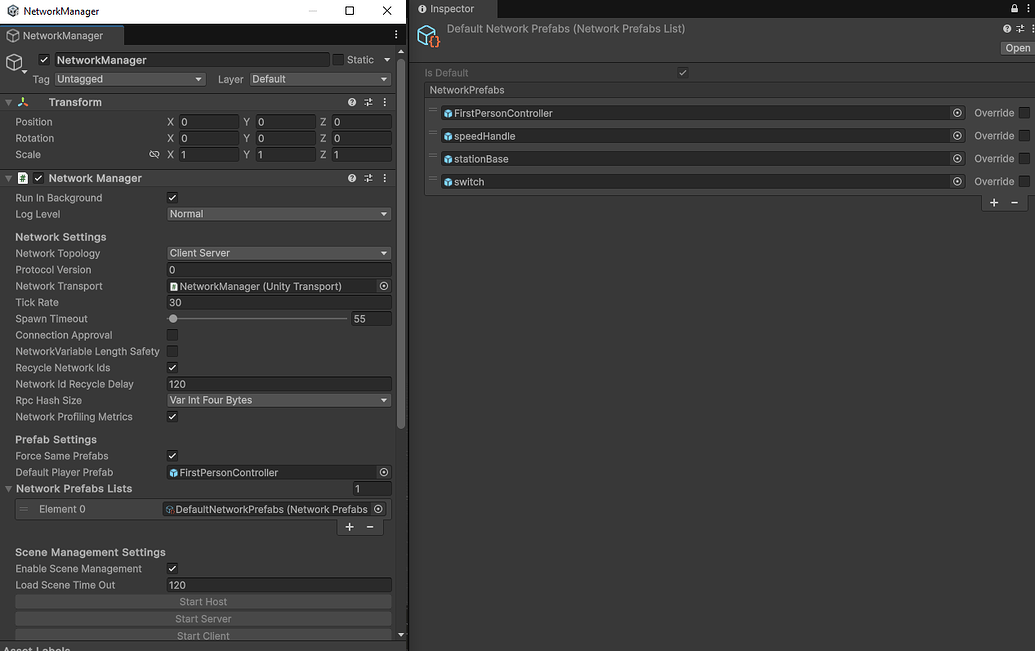Toggle the Scale constrained proportions link icon
This screenshot has width=1035, height=651.
154,154
